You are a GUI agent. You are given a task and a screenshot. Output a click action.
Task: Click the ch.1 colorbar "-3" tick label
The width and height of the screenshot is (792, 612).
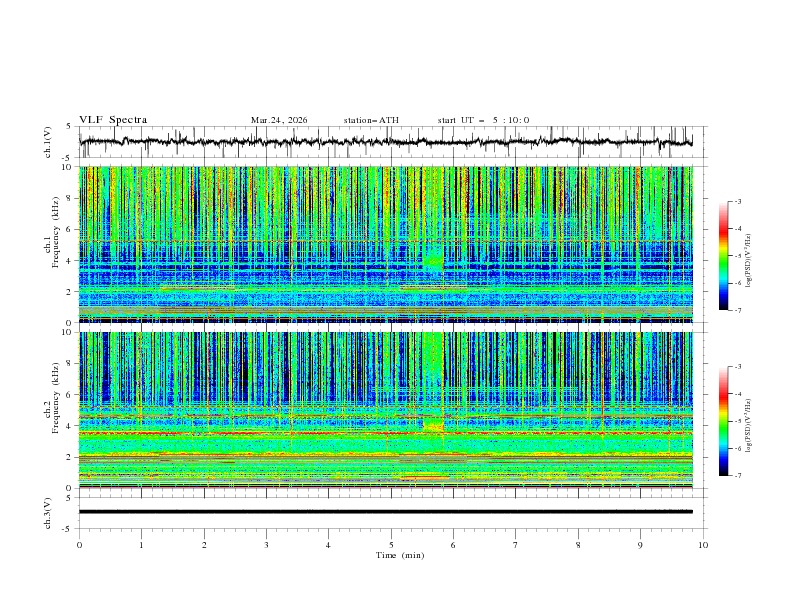coord(737,201)
